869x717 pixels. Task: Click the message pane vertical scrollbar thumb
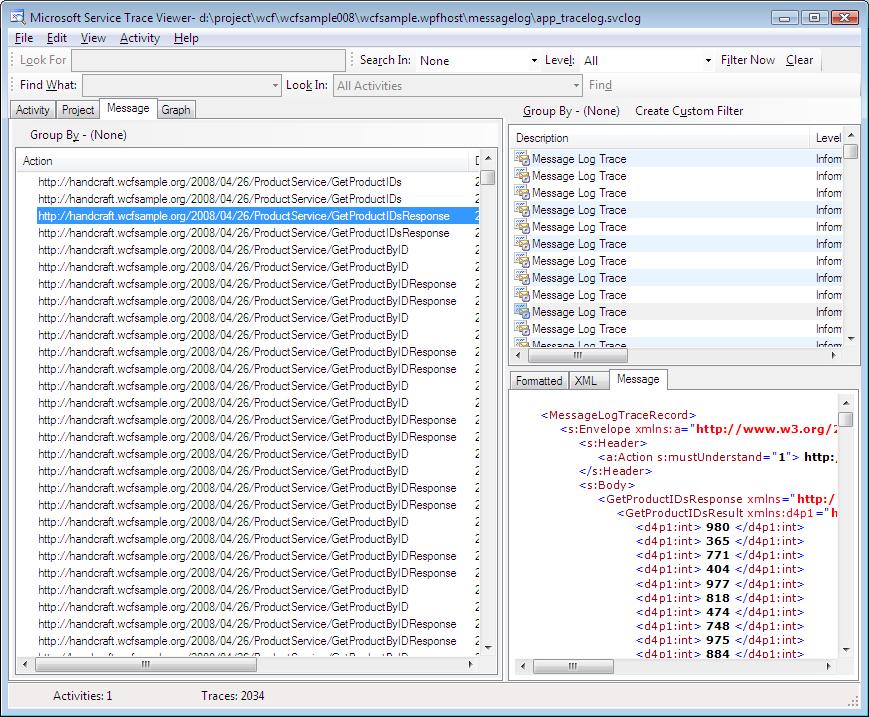point(846,419)
